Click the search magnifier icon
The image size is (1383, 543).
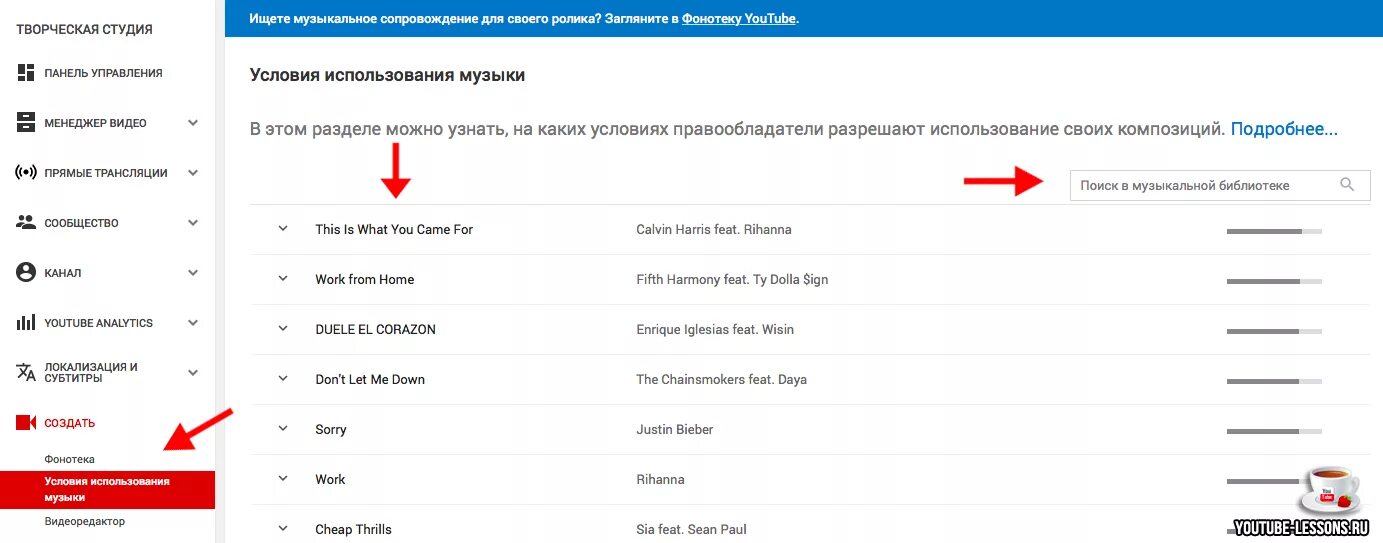pos(1347,185)
